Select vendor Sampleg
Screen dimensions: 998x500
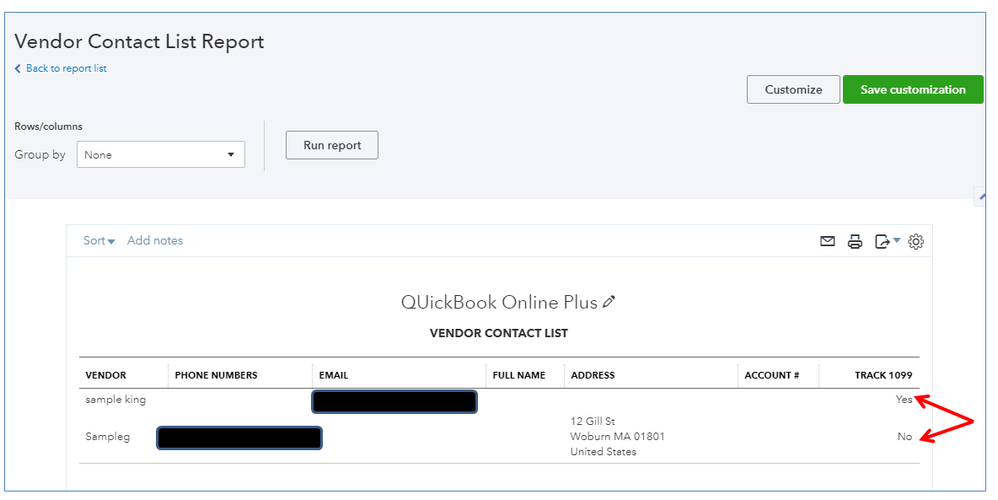[x=108, y=436]
